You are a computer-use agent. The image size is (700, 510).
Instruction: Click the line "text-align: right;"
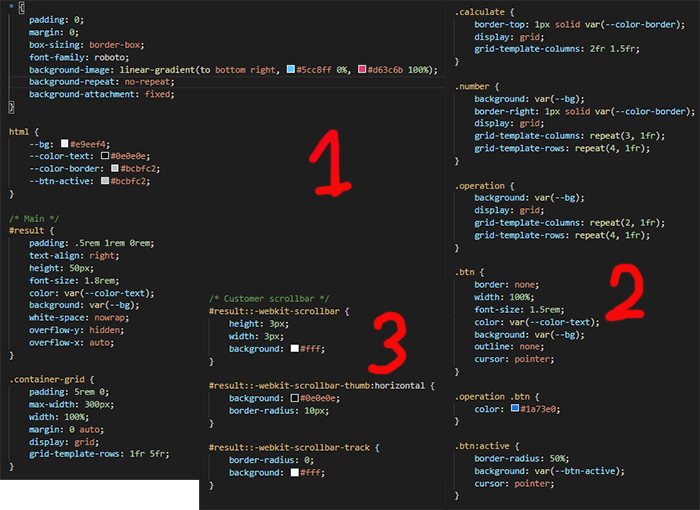point(74,255)
